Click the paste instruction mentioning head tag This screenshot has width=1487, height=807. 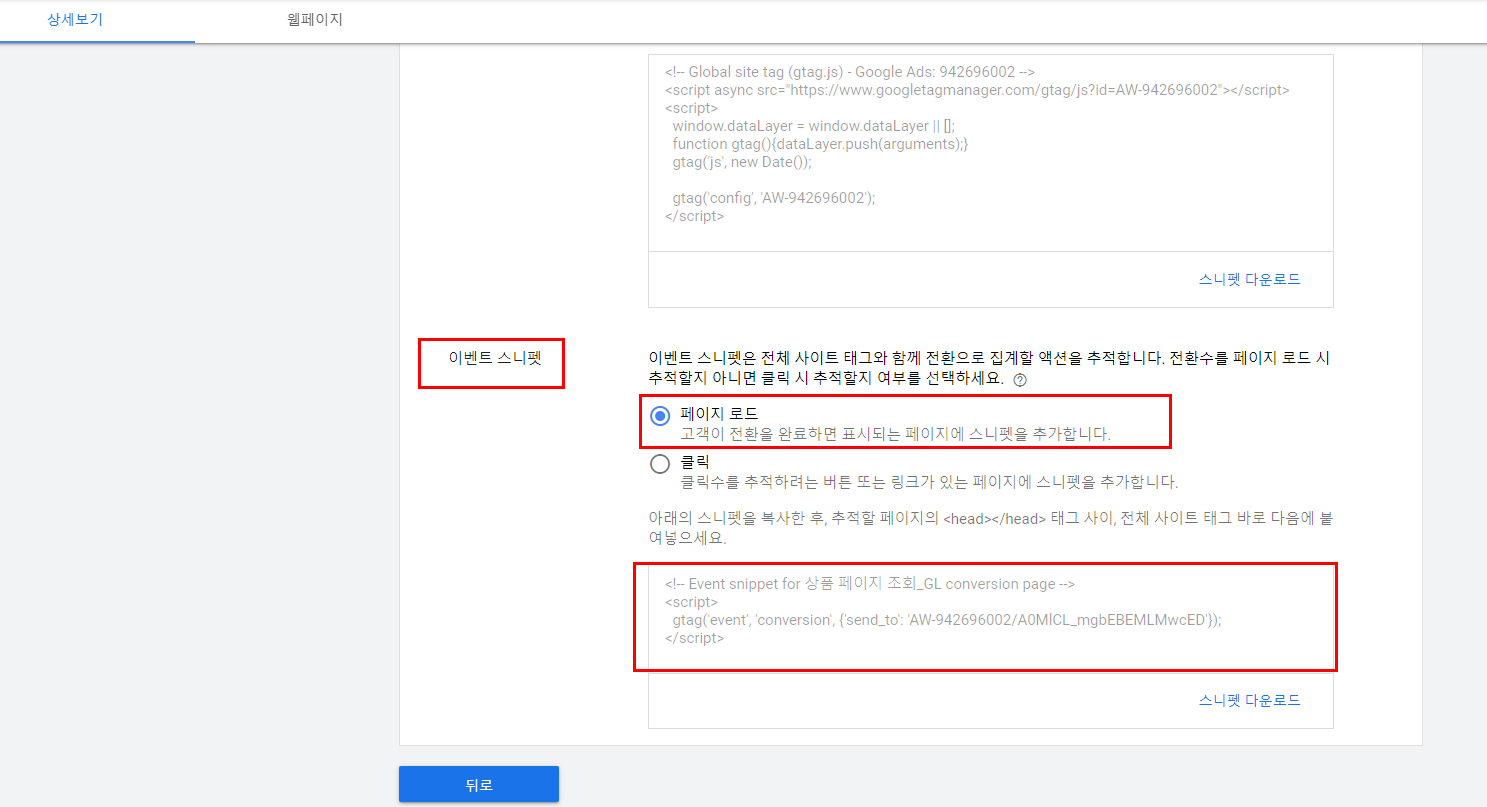993,528
